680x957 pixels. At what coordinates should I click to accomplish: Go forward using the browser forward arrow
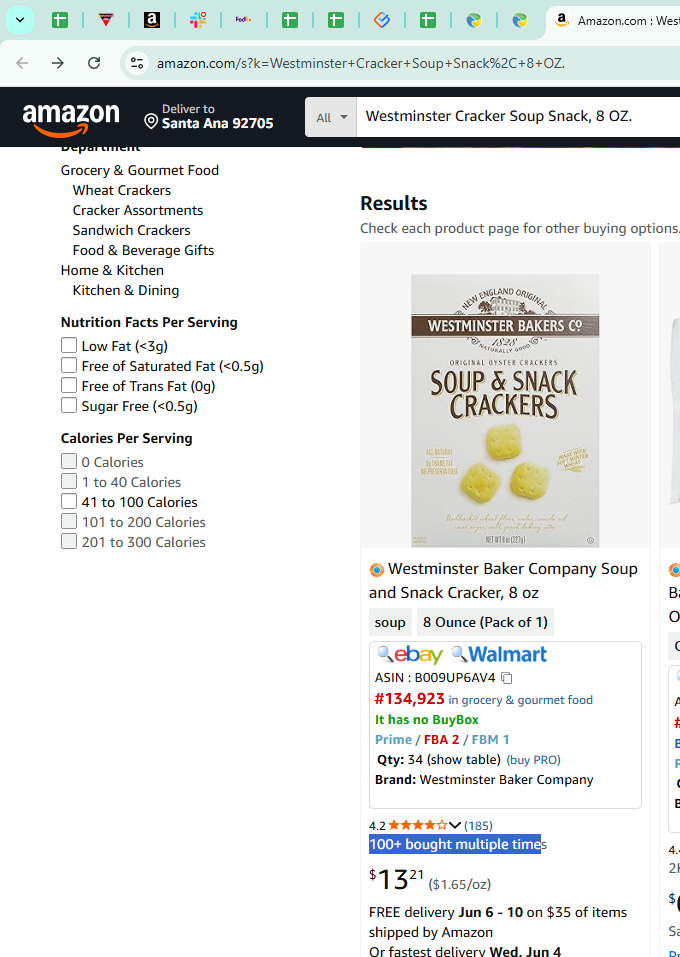58,63
